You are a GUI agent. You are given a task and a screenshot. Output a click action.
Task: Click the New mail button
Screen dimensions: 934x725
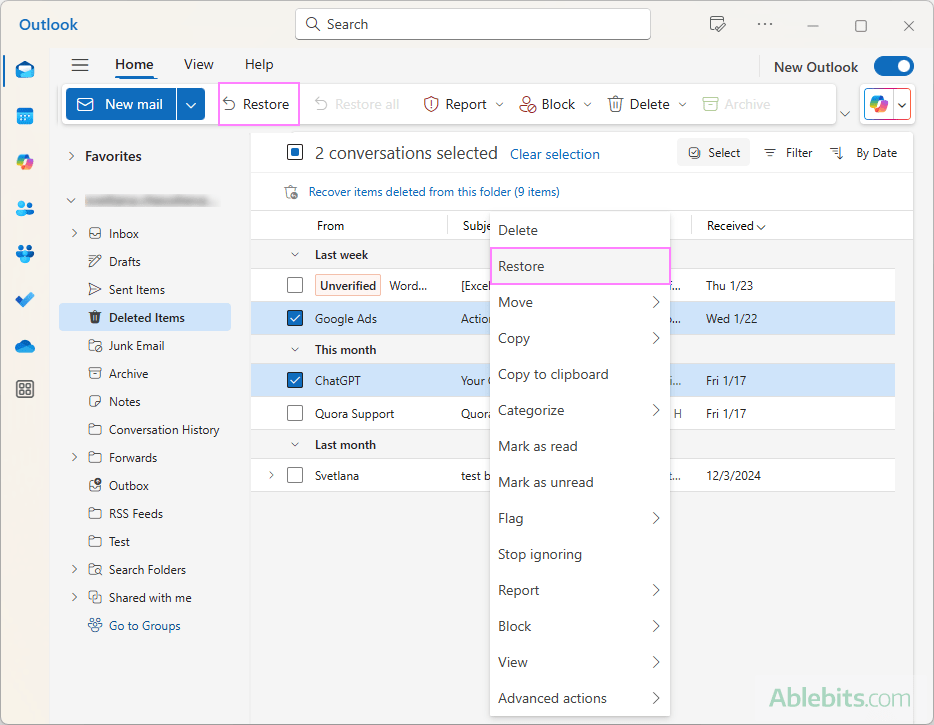(x=122, y=104)
